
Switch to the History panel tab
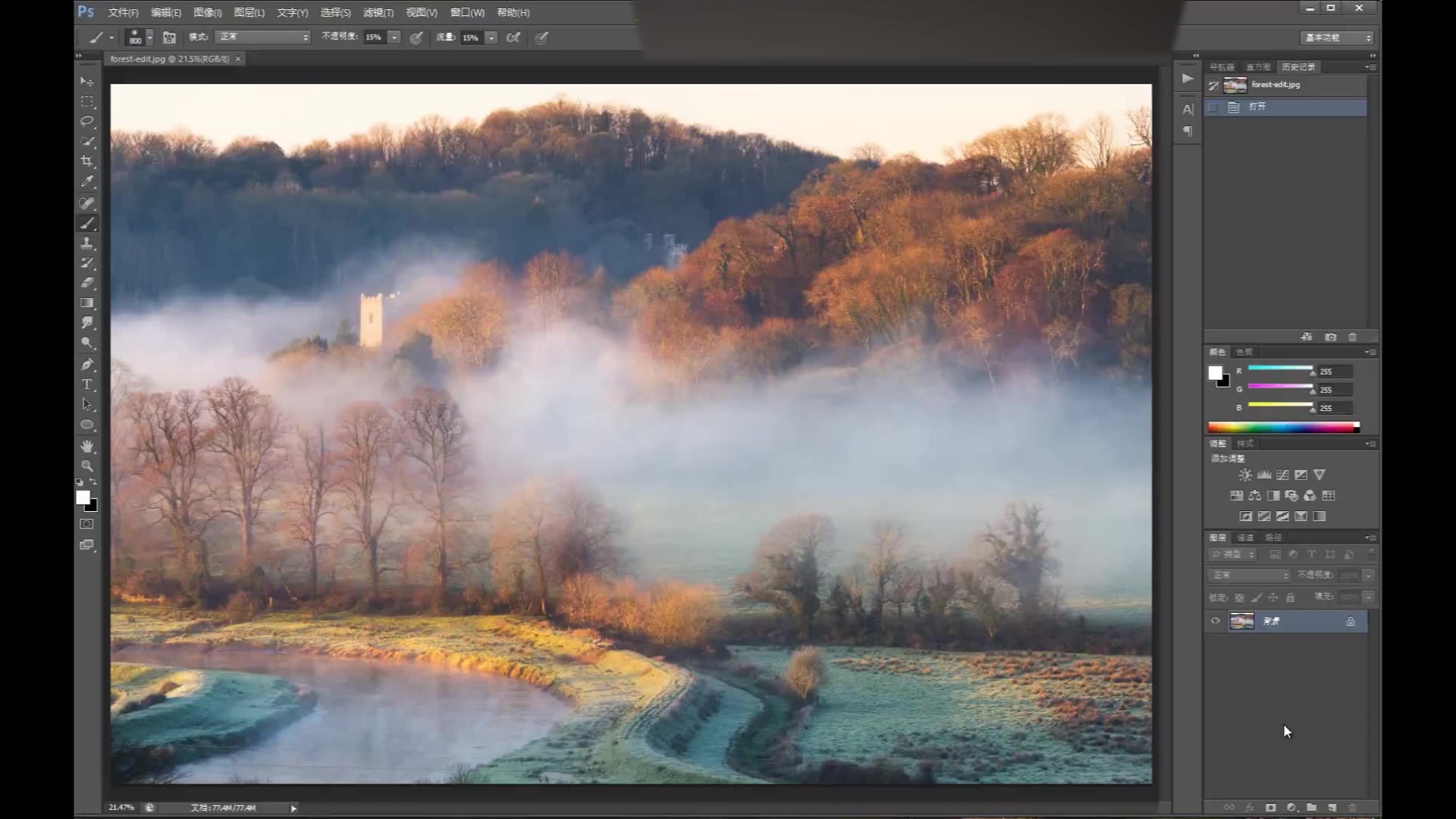tap(1298, 67)
